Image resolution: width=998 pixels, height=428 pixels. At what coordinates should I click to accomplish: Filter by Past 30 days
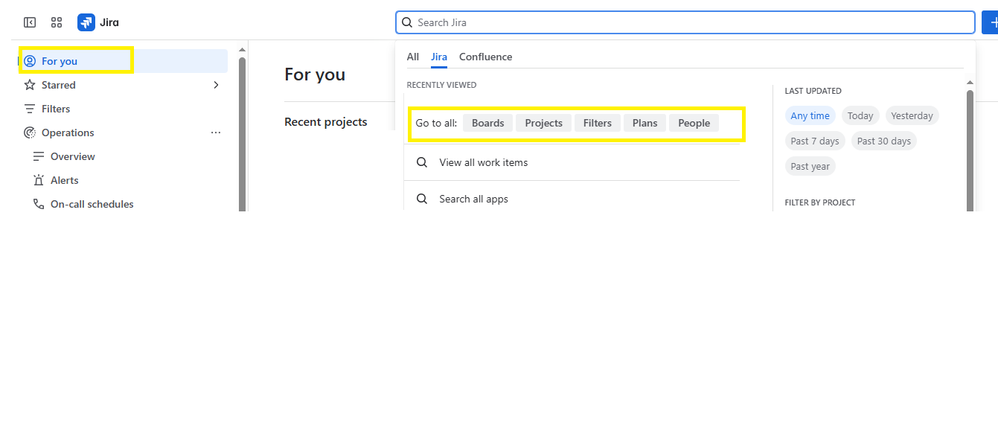[883, 141]
